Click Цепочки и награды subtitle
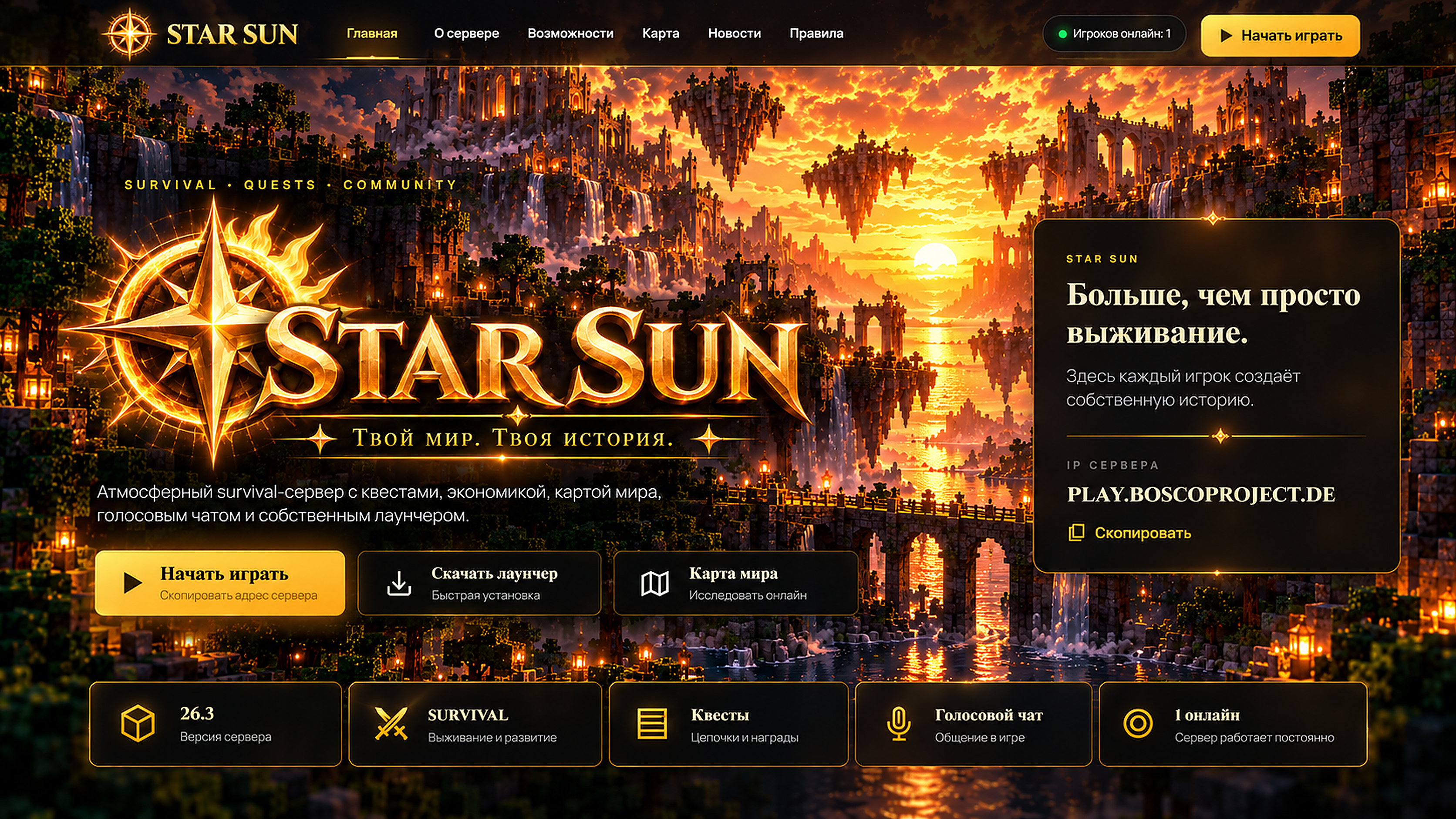1456x819 pixels. (x=745, y=738)
